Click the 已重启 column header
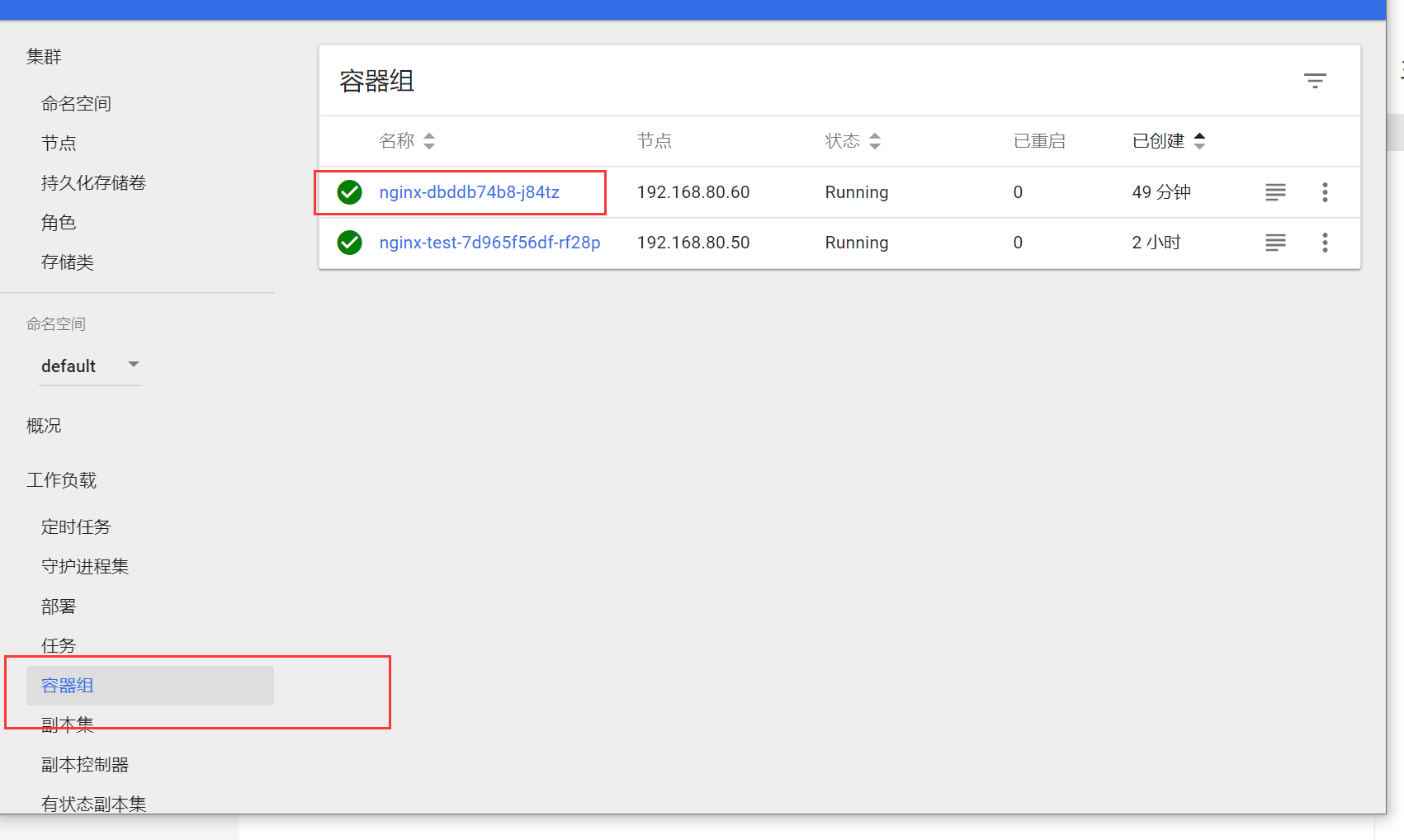The width and height of the screenshot is (1404, 840). (x=1039, y=141)
